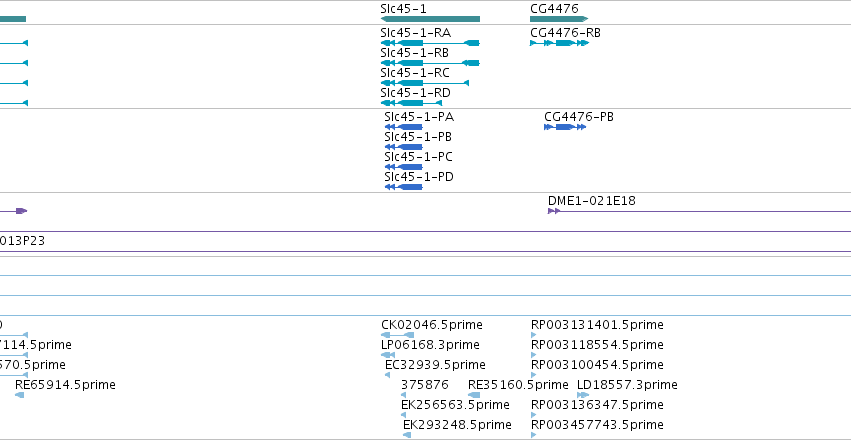The height and width of the screenshot is (440, 851).
Task: Click the 013P23 clone label
Action: pos(22,241)
